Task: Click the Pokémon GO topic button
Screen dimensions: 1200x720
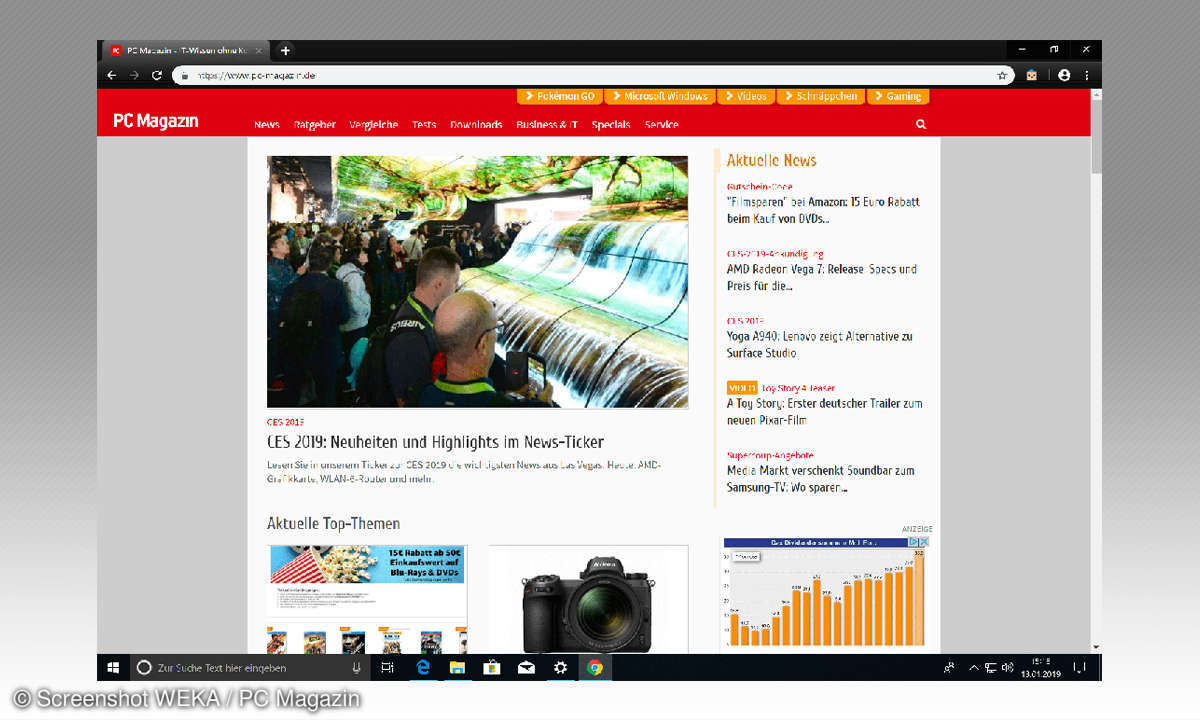Action: point(558,96)
